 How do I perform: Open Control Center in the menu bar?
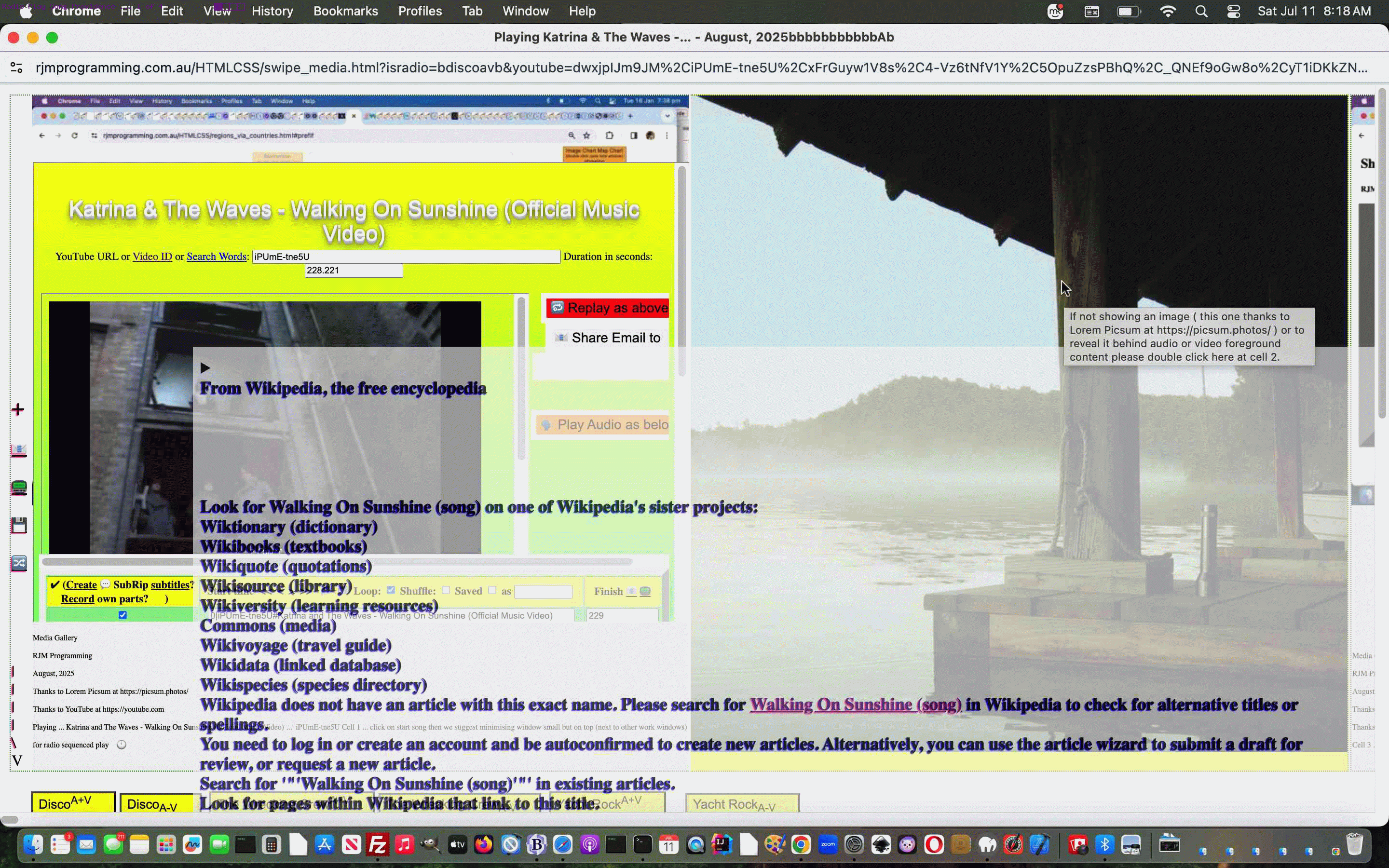(x=1233, y=12)
